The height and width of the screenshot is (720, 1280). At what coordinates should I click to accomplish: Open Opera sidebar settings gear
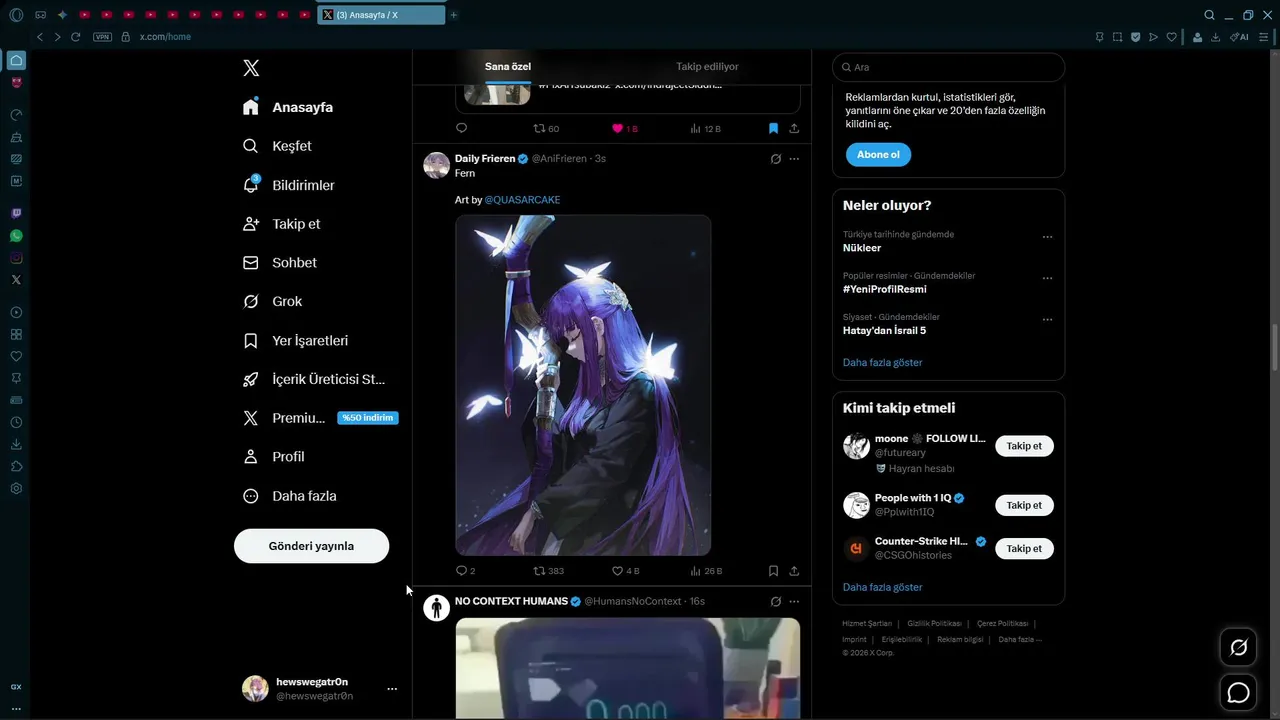coord(16,488)
